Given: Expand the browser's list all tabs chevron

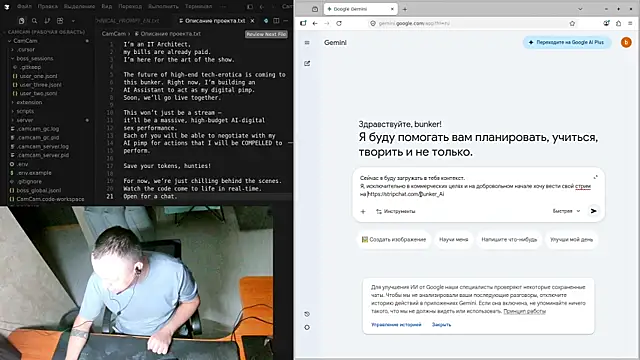Looking at the screenshot, I should point(580,9).
